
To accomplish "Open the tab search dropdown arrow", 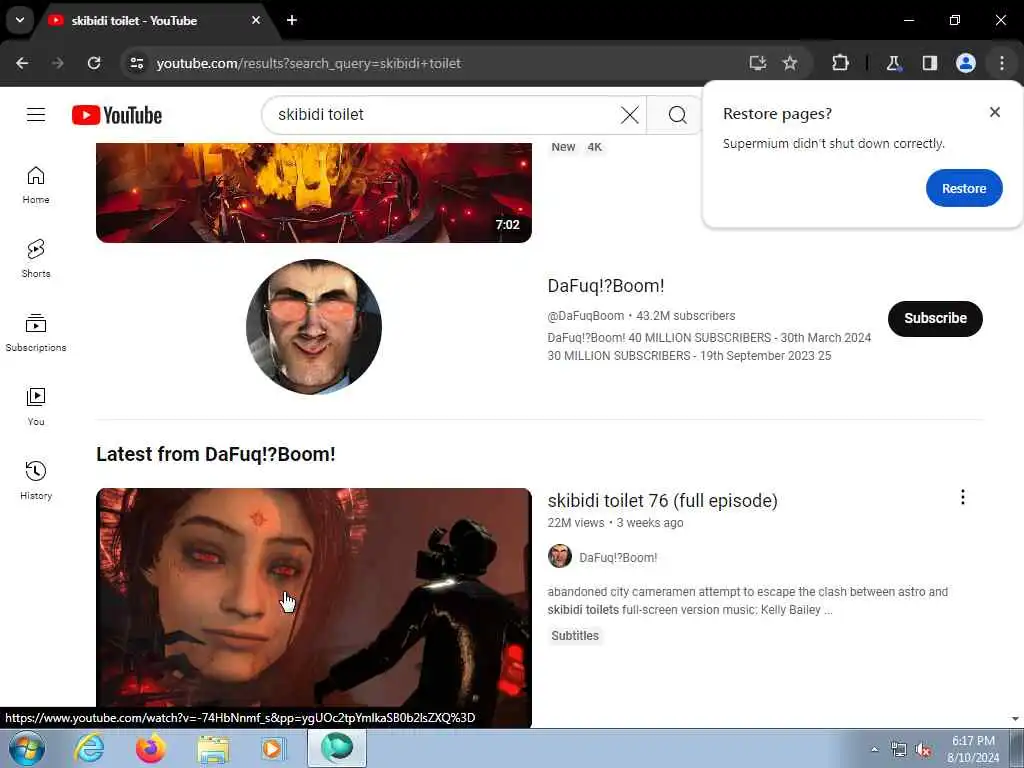I will tap(20, 20).
